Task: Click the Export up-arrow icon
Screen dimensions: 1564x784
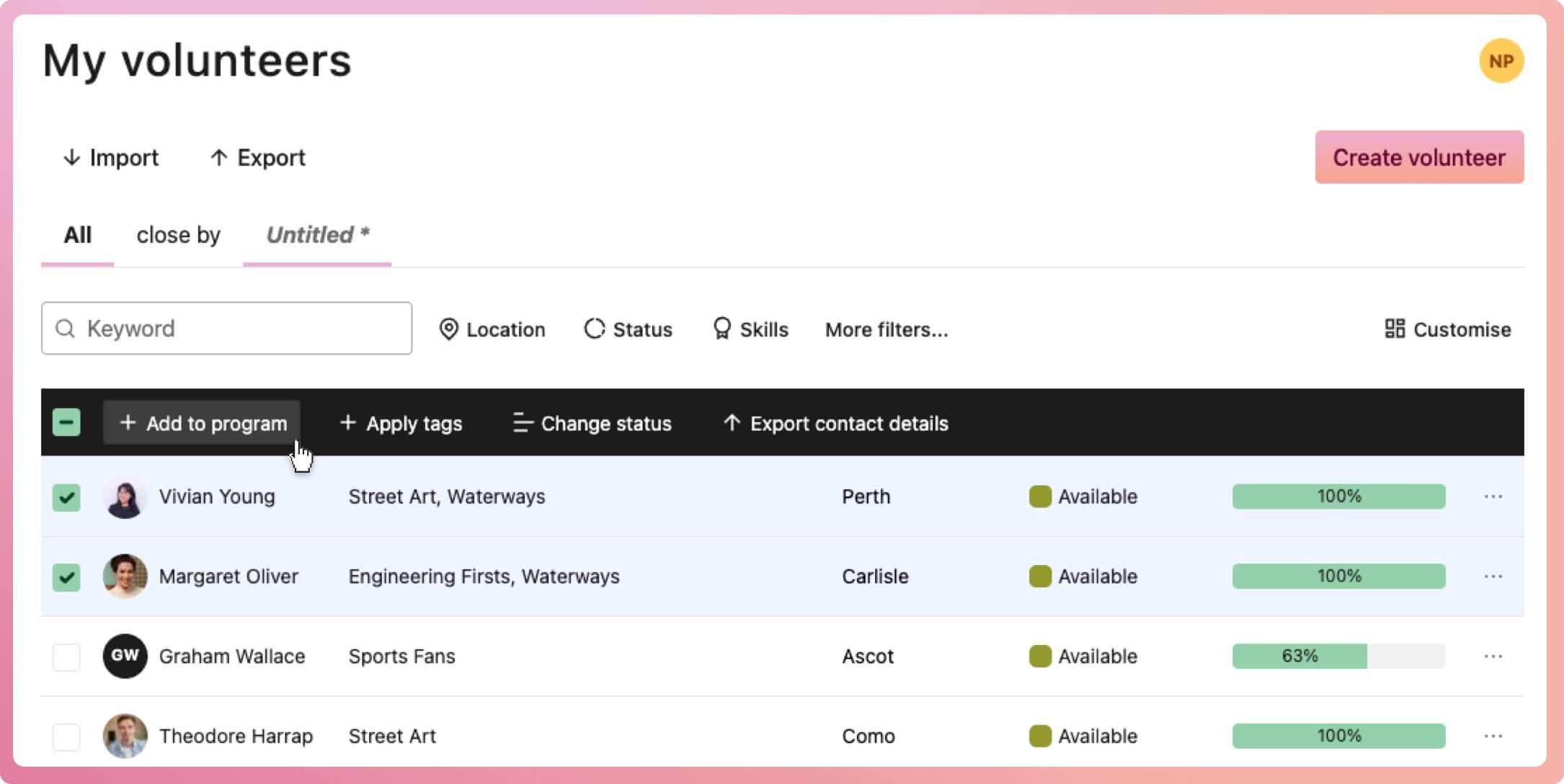Action: [x=218, y=158]
